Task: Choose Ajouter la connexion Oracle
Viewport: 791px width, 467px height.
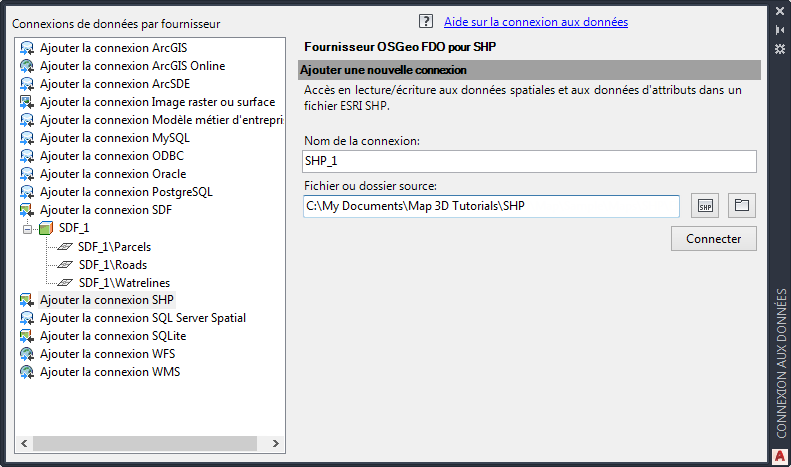Action: coord(112,174)
